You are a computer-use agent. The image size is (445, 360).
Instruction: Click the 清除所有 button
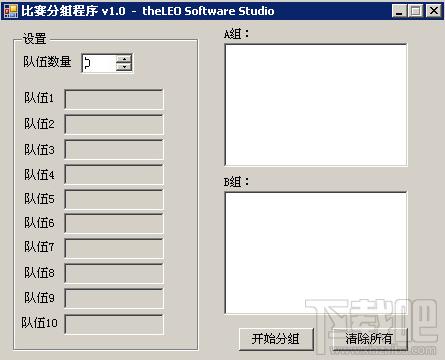coord(369,339)
